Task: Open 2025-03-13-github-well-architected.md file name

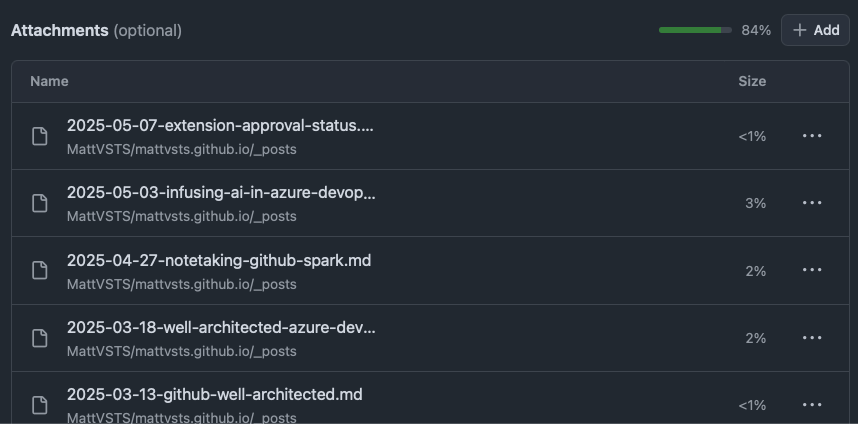Action: (x=214, y=394)
